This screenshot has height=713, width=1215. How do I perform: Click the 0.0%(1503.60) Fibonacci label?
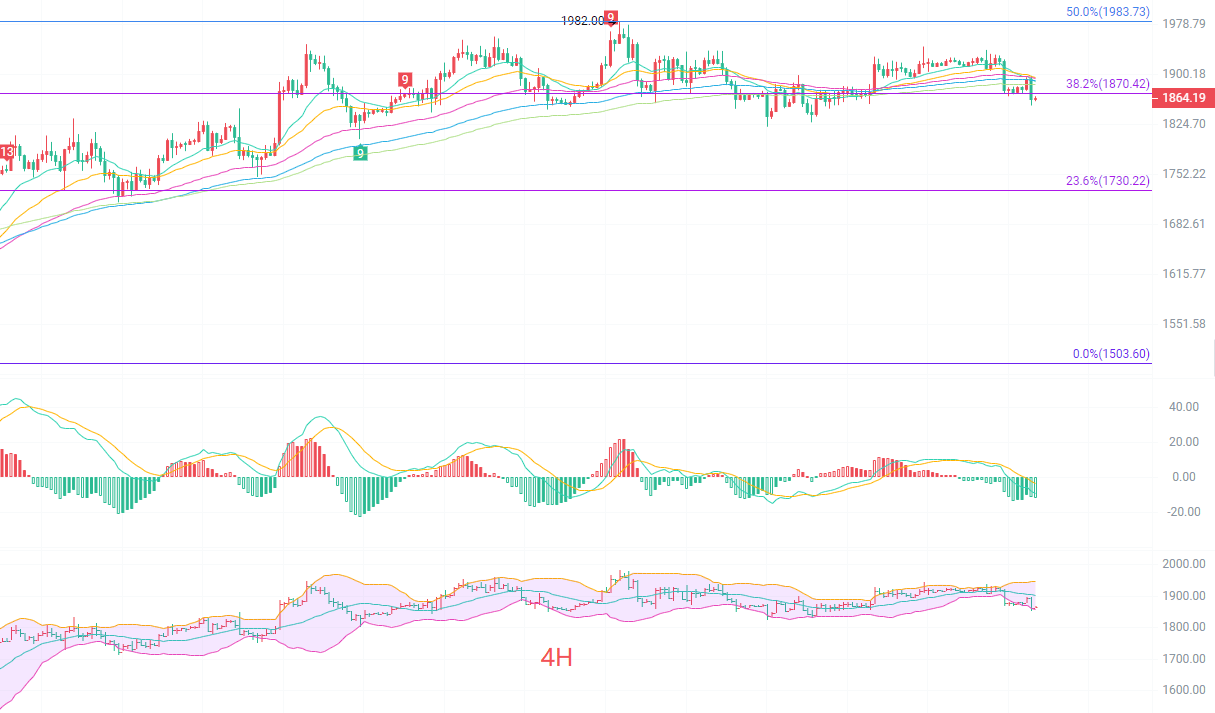pyautogui.click(x=1111, y=354)
